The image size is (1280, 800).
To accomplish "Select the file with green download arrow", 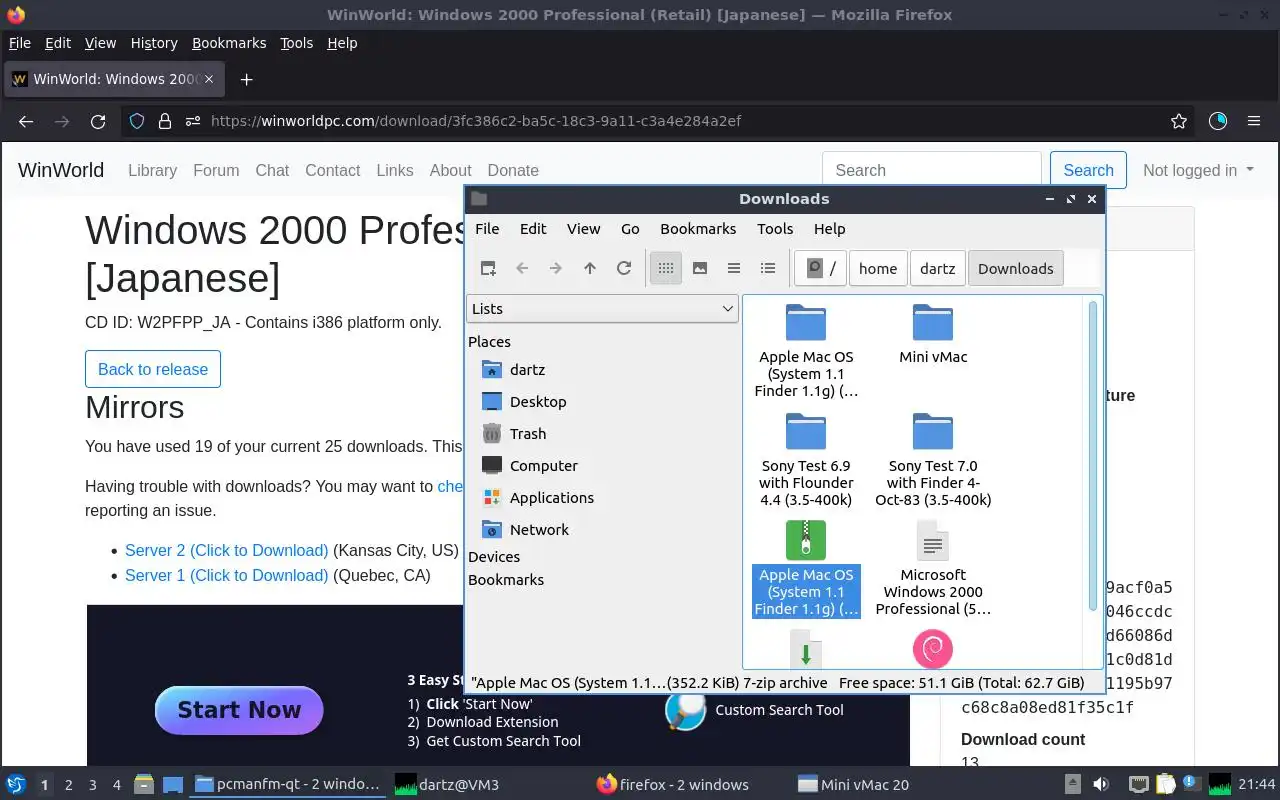I will pos(806,650).
